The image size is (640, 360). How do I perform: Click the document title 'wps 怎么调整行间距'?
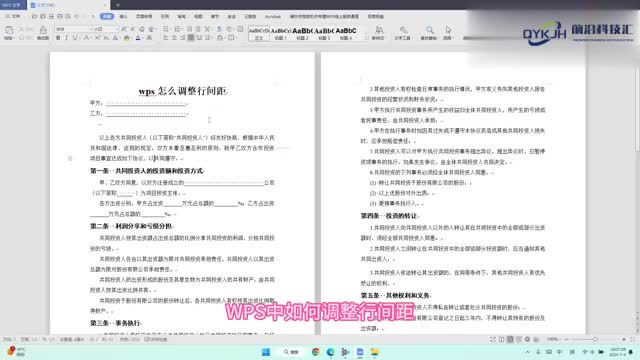[183, 91]
